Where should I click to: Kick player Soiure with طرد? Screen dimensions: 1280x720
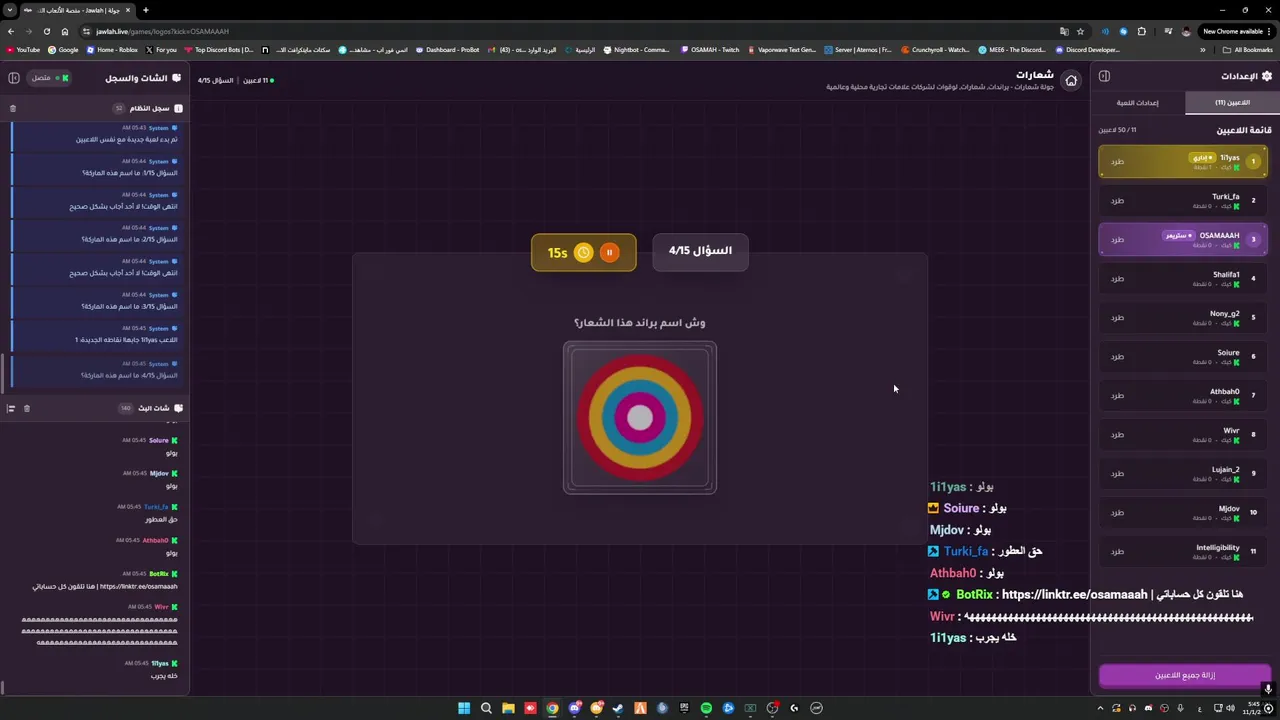tap(1117, 357)
